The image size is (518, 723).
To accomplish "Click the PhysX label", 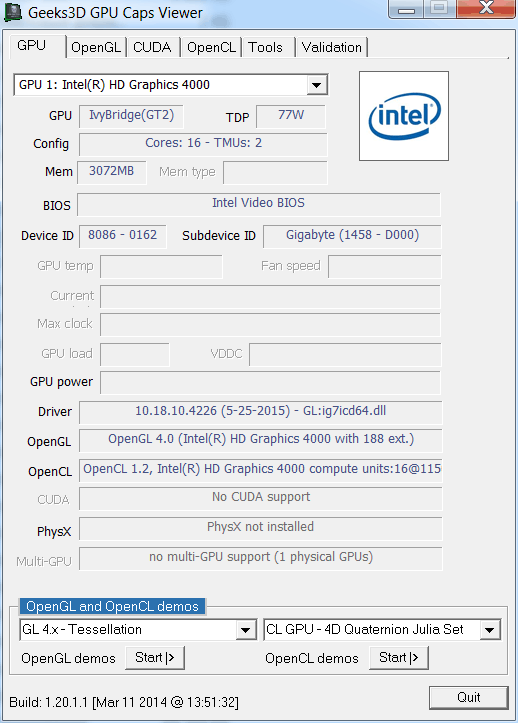I will coord(54,532).
